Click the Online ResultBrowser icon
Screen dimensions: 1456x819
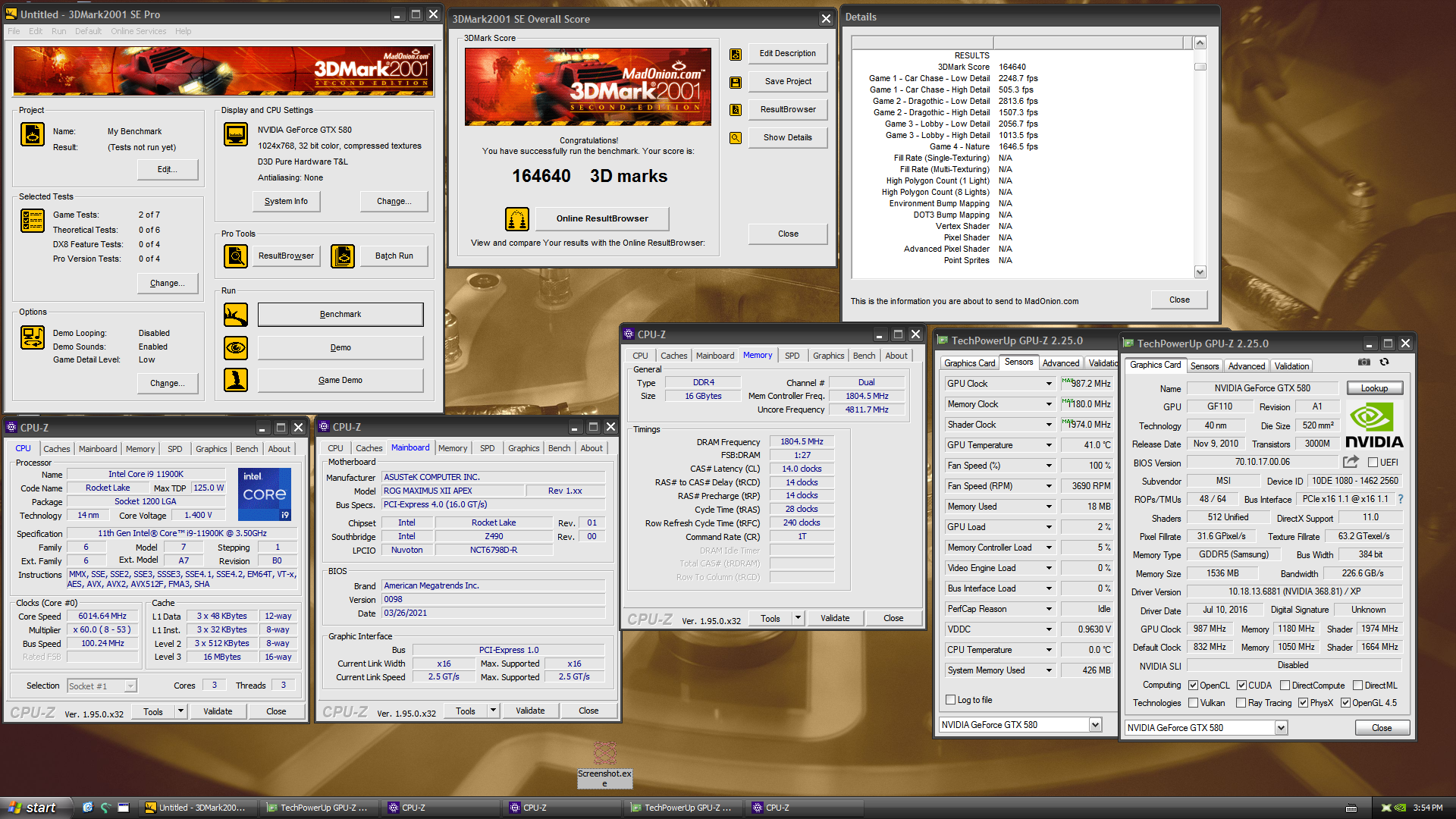point(517,219)
